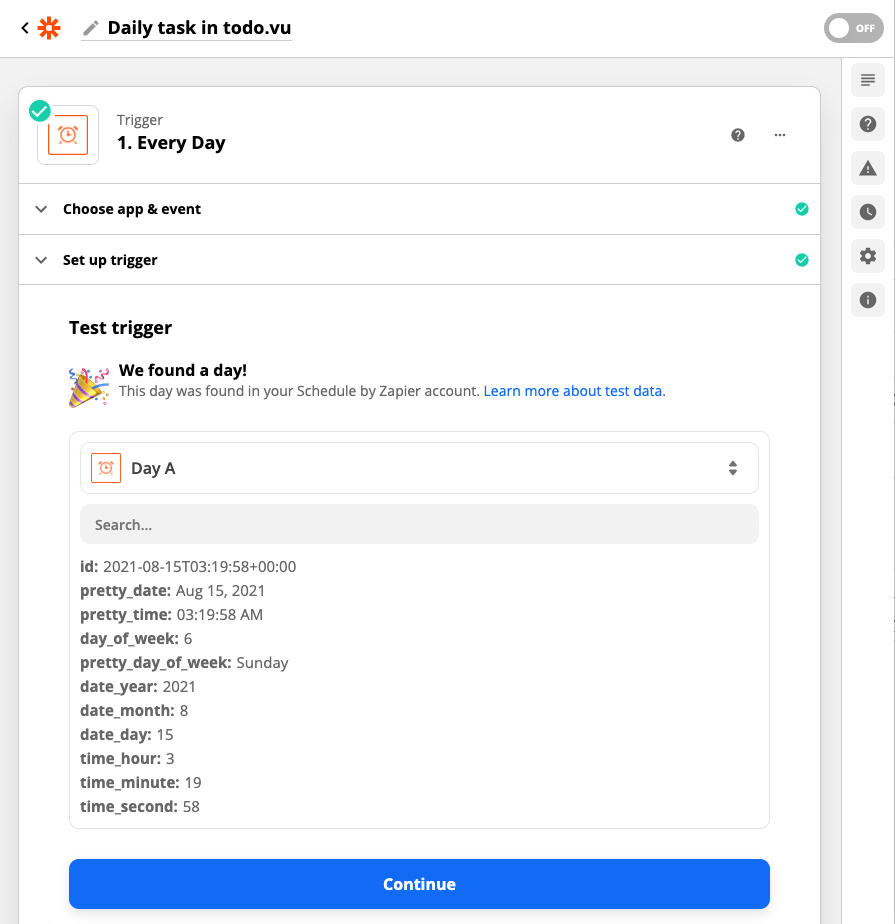Screen dimensions: 895x924
Task: Select the time_minute value 19
Action: [x=193, y=783]
